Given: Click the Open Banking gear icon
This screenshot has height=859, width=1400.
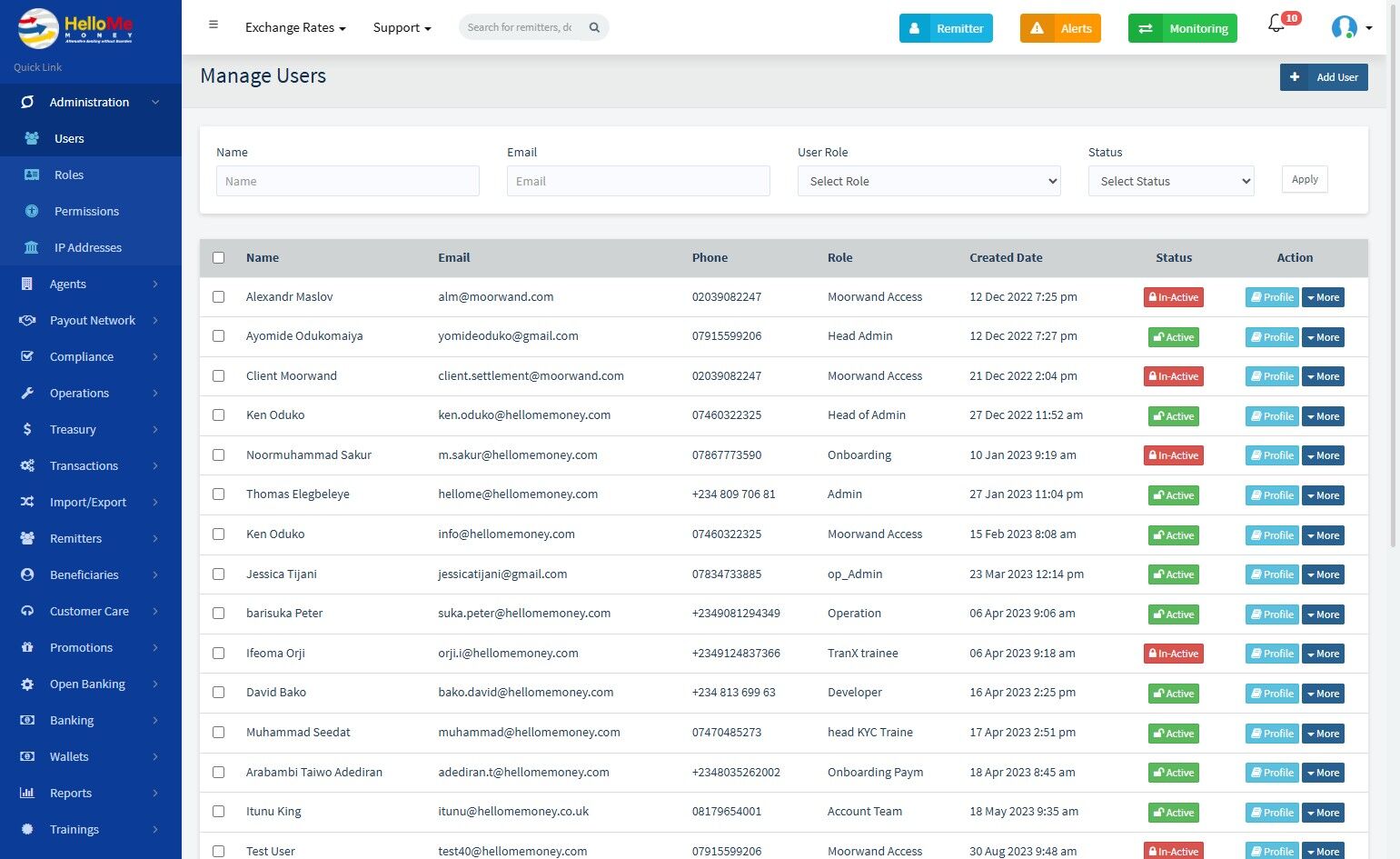Looking at the screenshot, I should [27, 684].
